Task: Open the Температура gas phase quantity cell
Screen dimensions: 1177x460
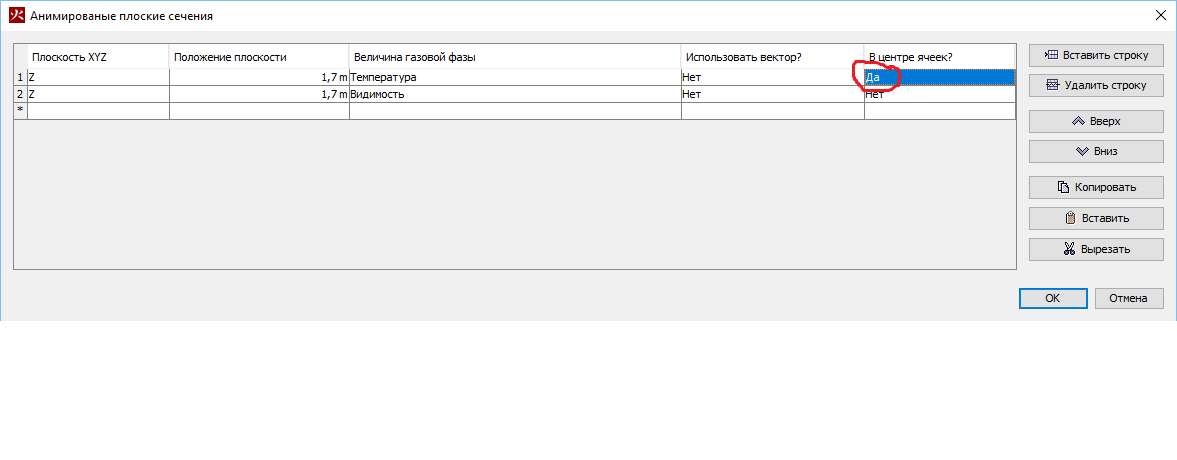Action: pos(514,77)
